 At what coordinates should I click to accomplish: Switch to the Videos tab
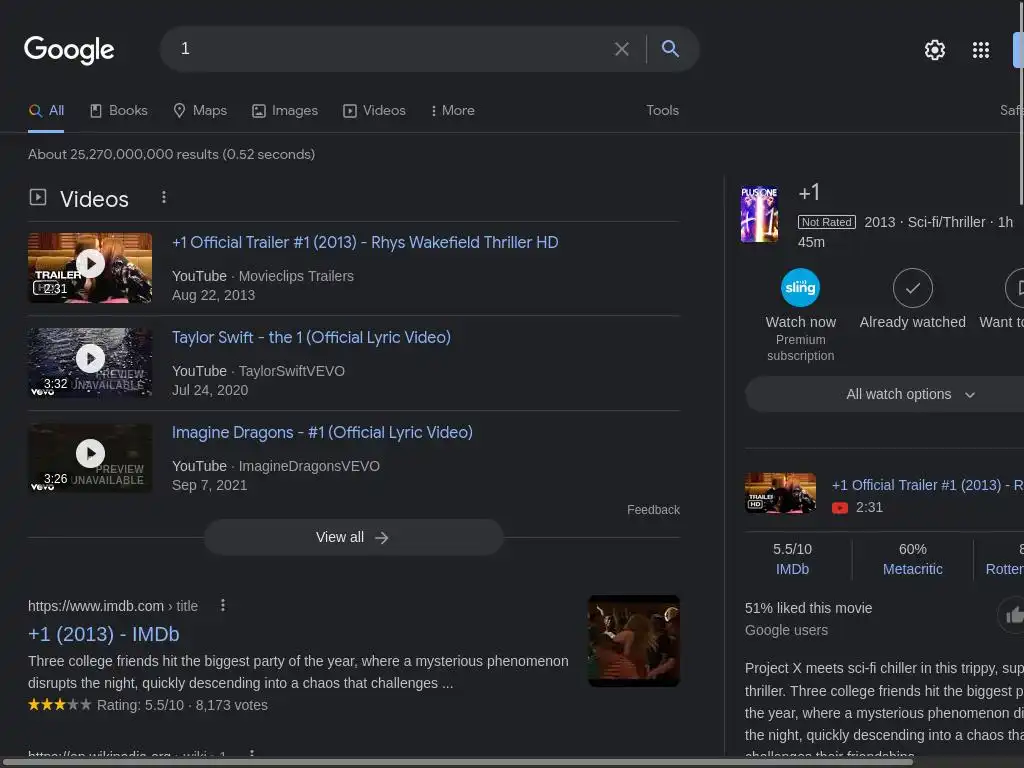[x=375, y=110]
